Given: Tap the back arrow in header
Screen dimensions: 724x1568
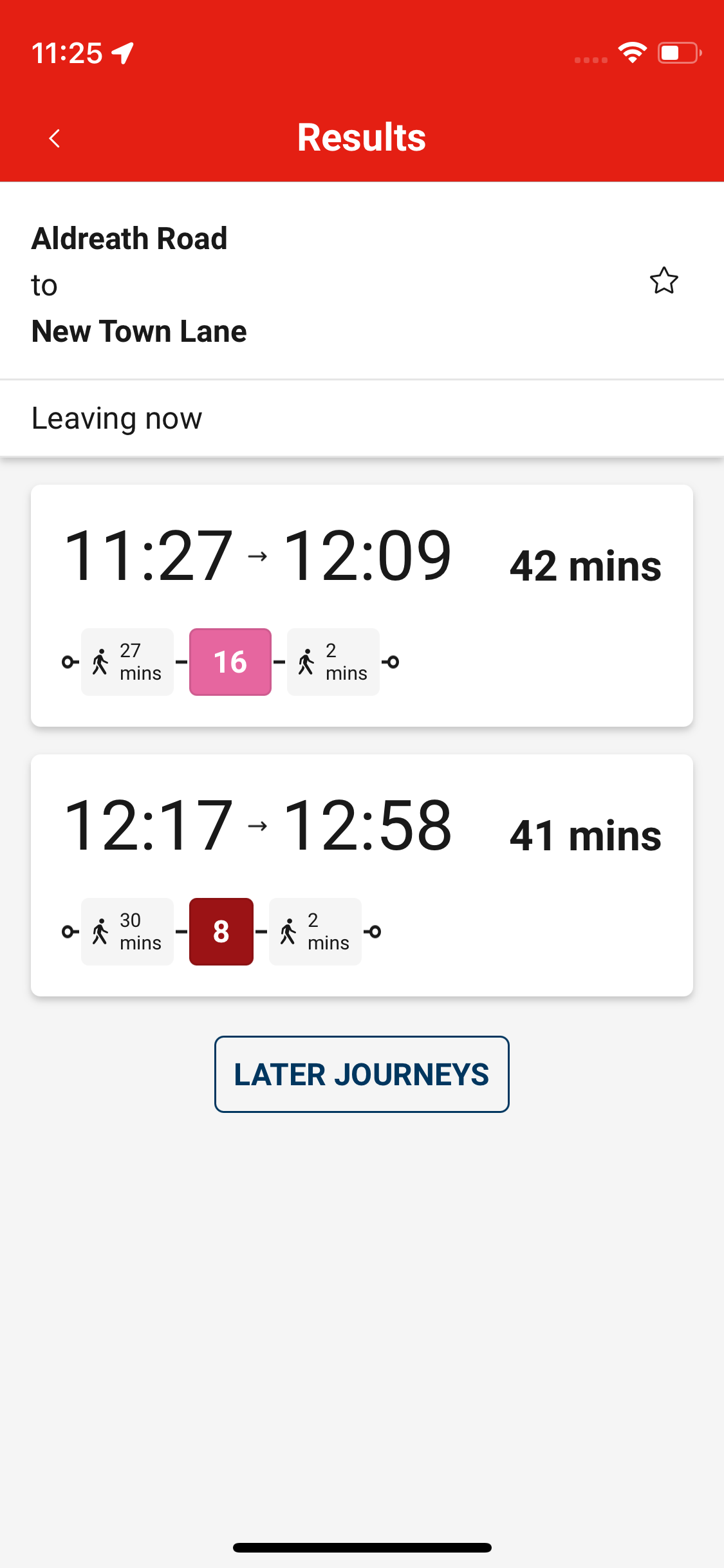Looking at the screenshot, I should [55, 138].
